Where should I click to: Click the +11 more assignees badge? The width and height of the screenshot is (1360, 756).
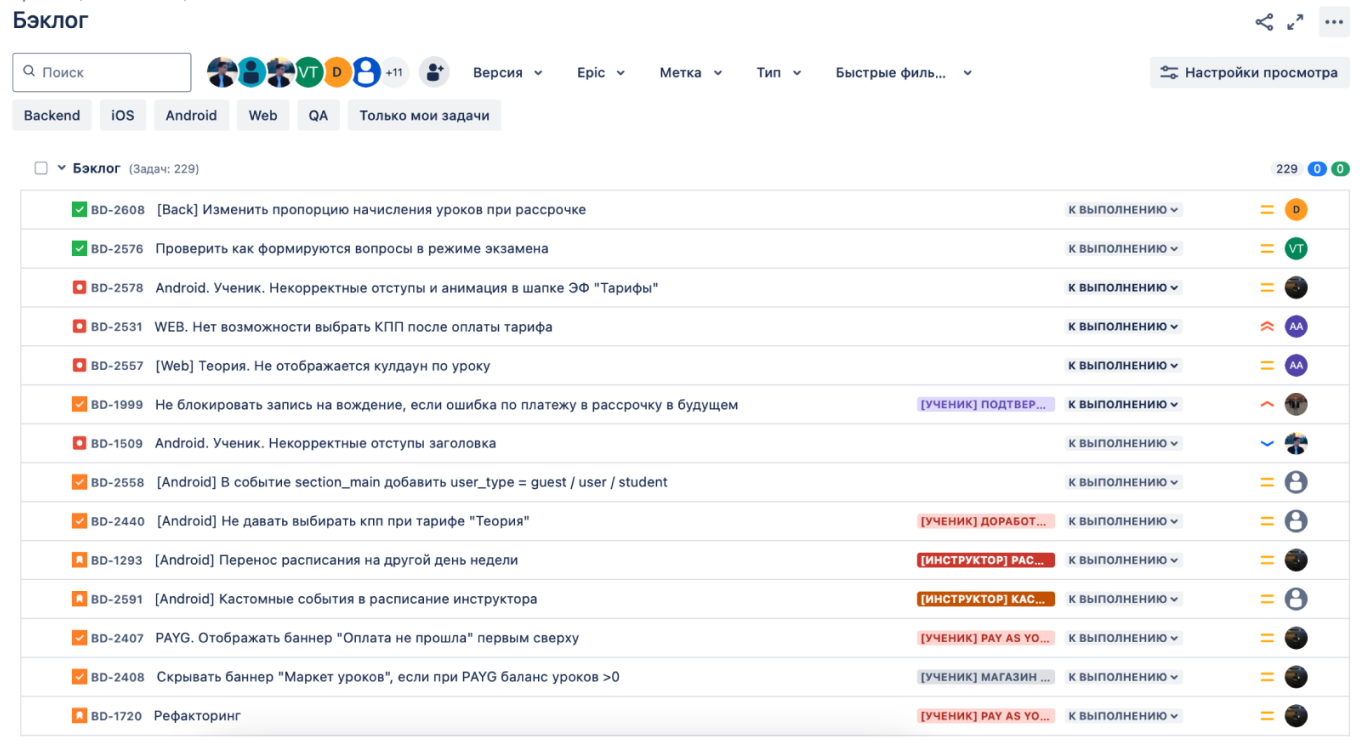pyautogui.click(x=394, y=72)
